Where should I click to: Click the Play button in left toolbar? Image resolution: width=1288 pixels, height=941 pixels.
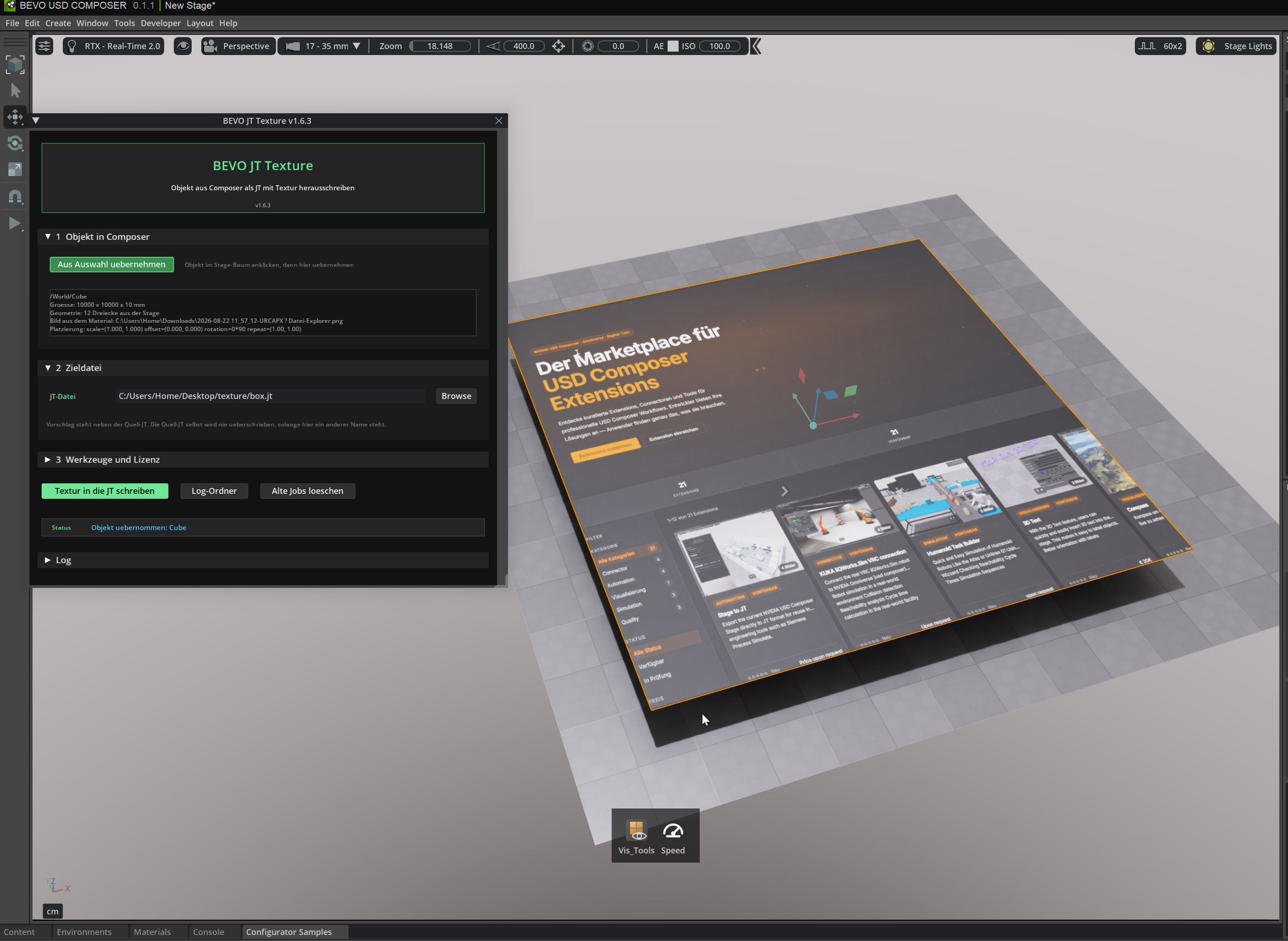tap(16, 223)
